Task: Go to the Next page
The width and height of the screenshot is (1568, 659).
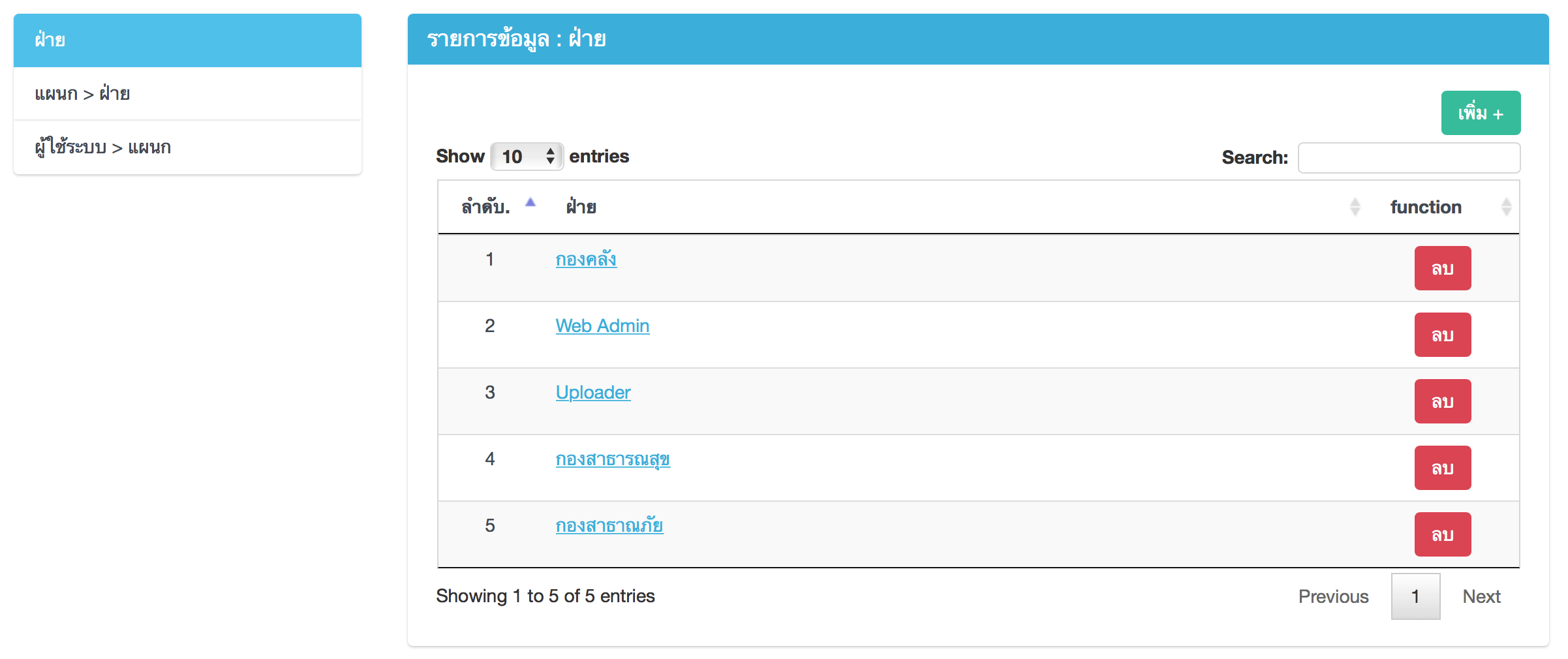Action: pos(1481,596)
